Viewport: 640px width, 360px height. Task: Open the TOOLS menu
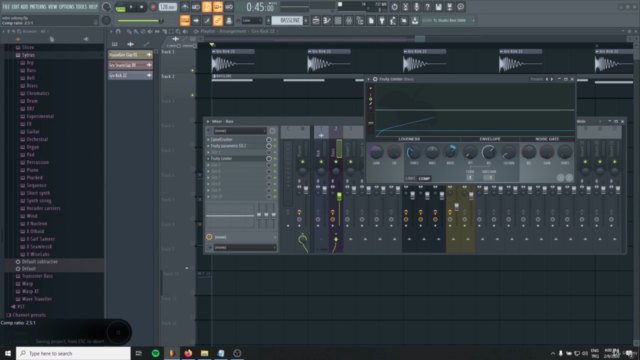[81, 7]
